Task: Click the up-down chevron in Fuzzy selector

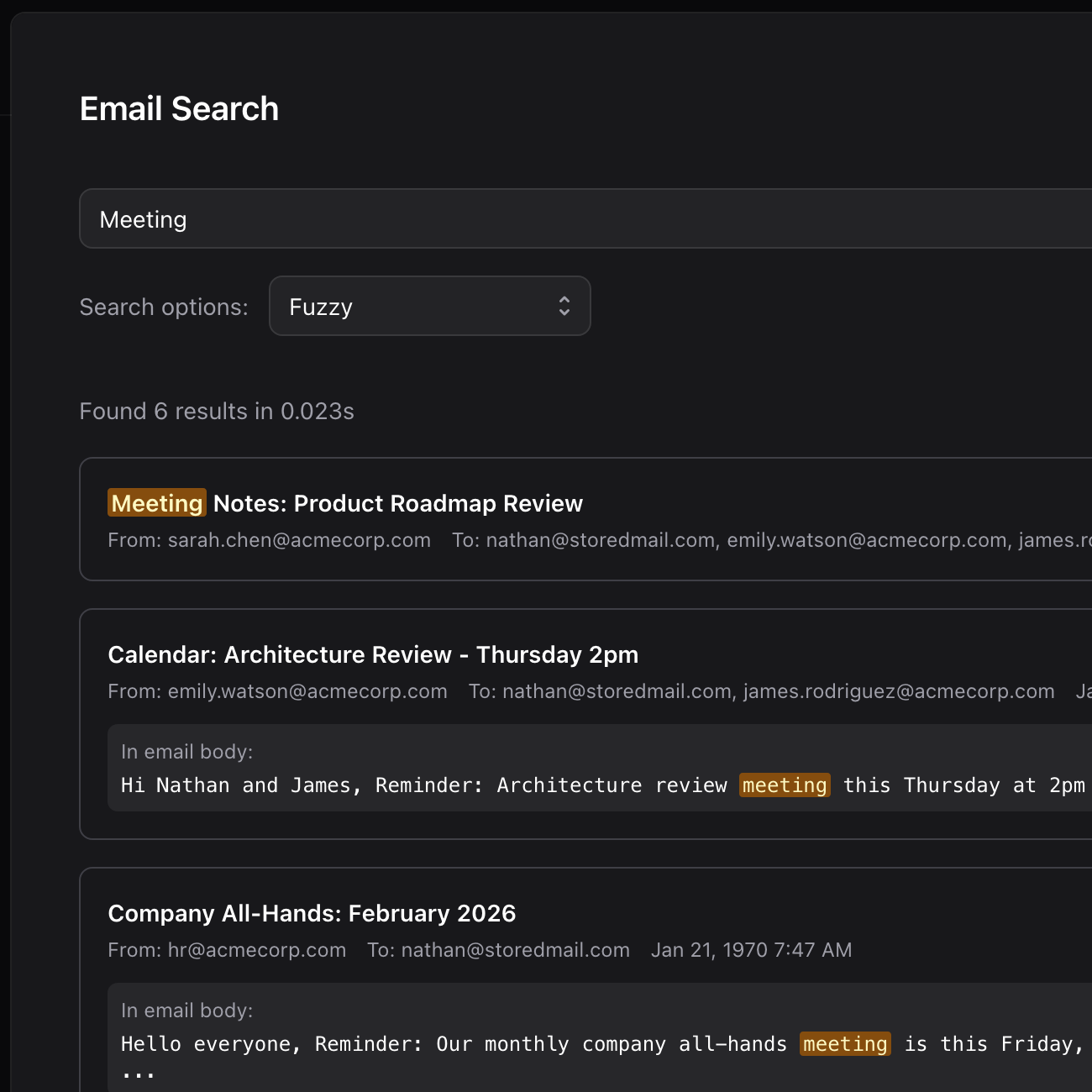Action: coord(564,307)
